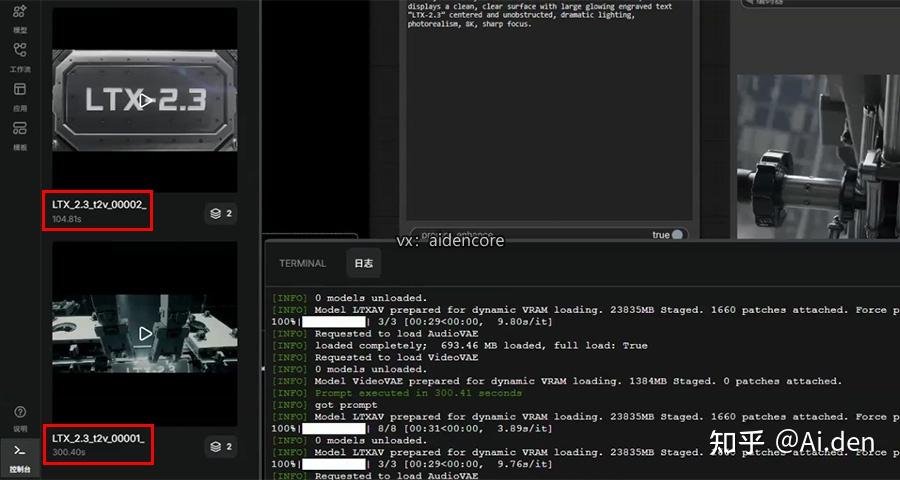This screenshot has height=480, width=900.
Task: Click the 300.40s duration text
Action: 69,452
